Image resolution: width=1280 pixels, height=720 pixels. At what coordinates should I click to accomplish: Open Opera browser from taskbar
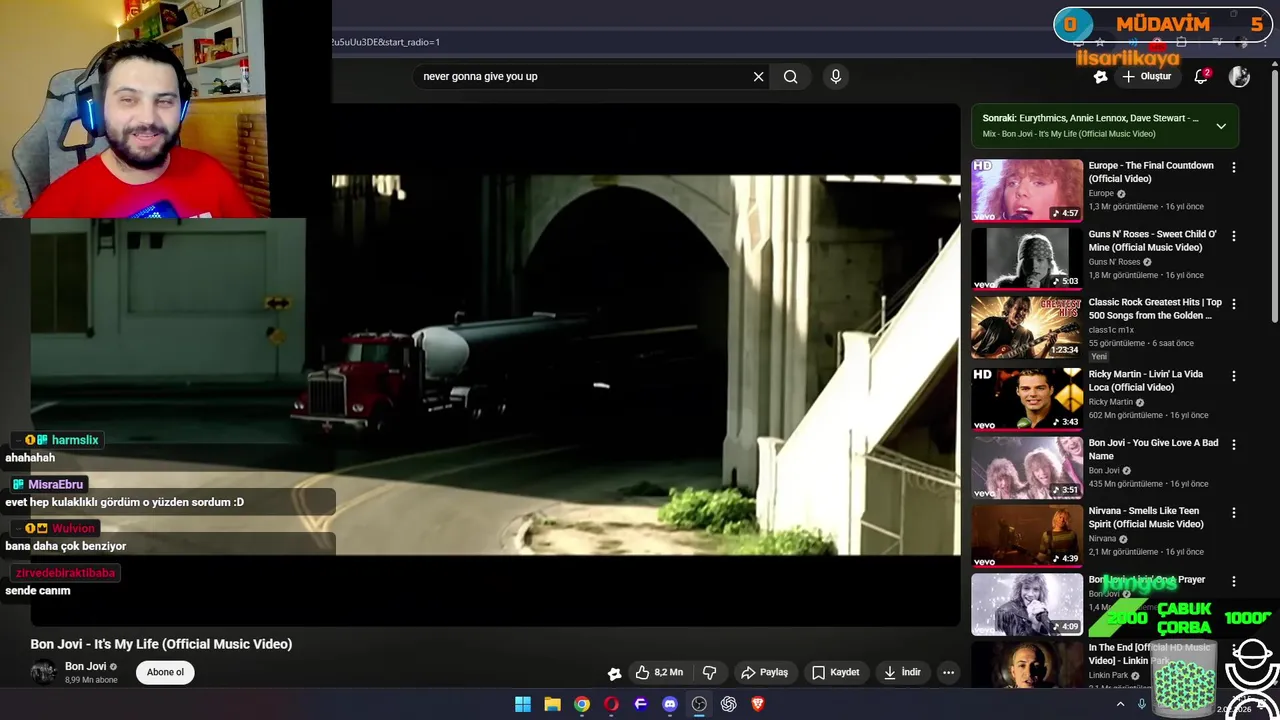(x=611, y=704)
